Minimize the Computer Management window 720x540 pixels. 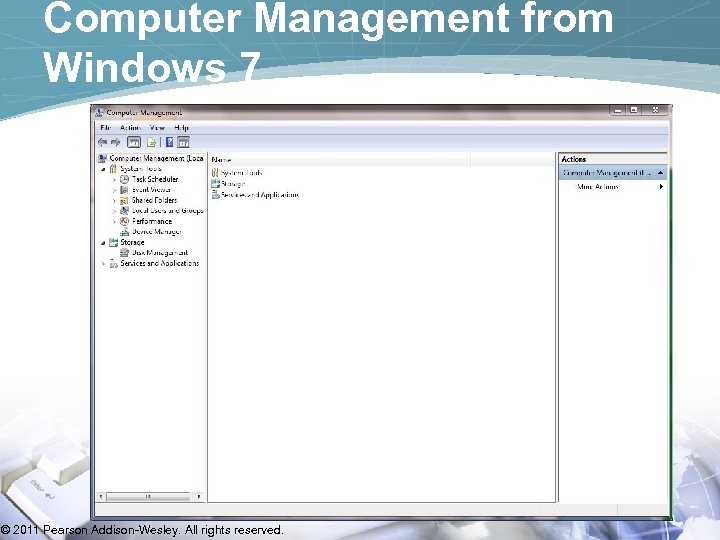click(x=618, y=110)
